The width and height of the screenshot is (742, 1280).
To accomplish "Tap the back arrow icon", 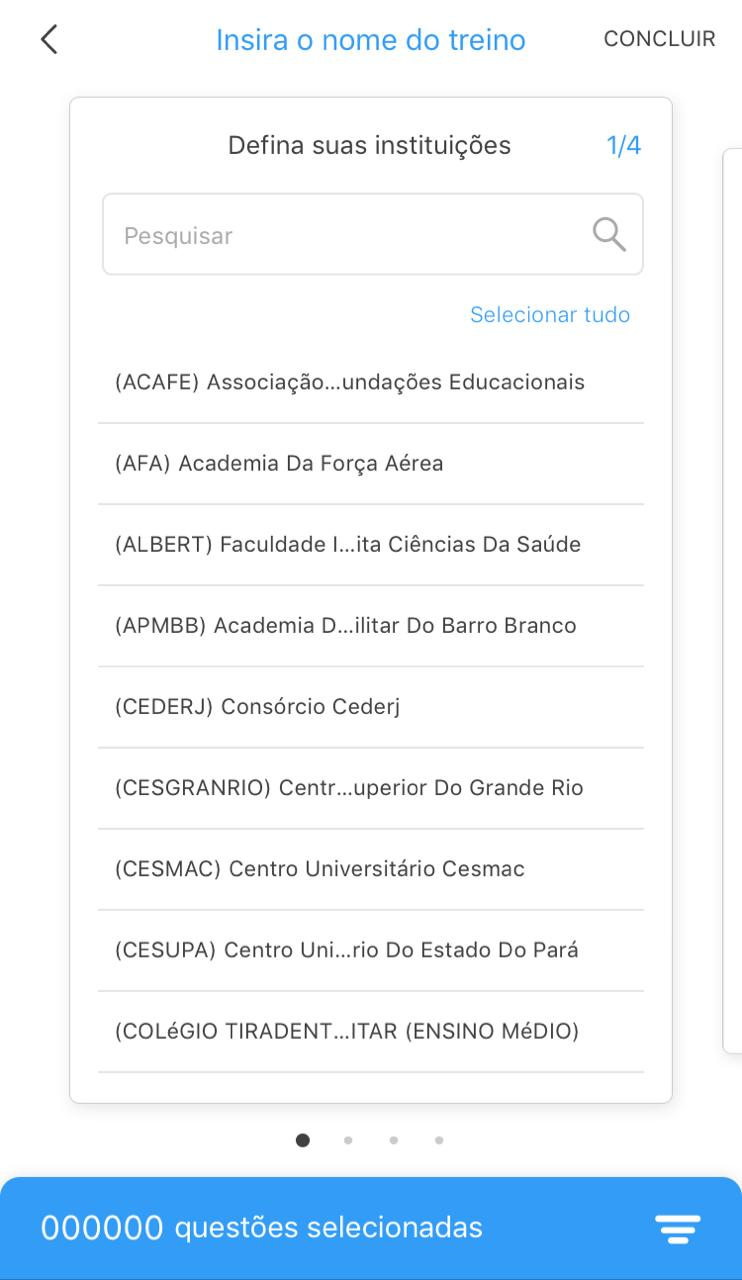I will [49, 40].
